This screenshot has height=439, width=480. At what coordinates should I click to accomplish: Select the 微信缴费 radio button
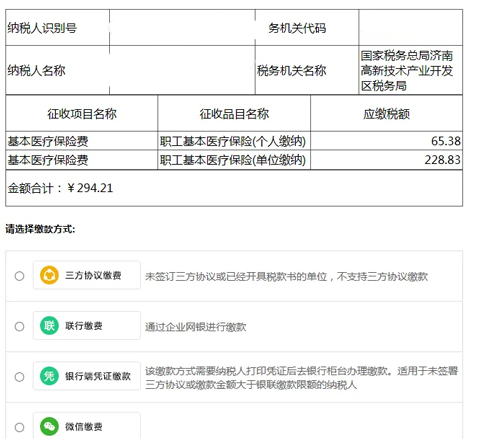[x=19, y=427]
